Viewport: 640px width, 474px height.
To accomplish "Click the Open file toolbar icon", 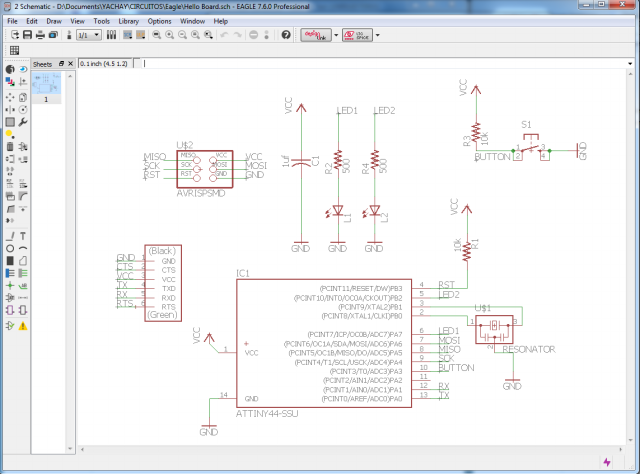I will (x=15, y=35).
